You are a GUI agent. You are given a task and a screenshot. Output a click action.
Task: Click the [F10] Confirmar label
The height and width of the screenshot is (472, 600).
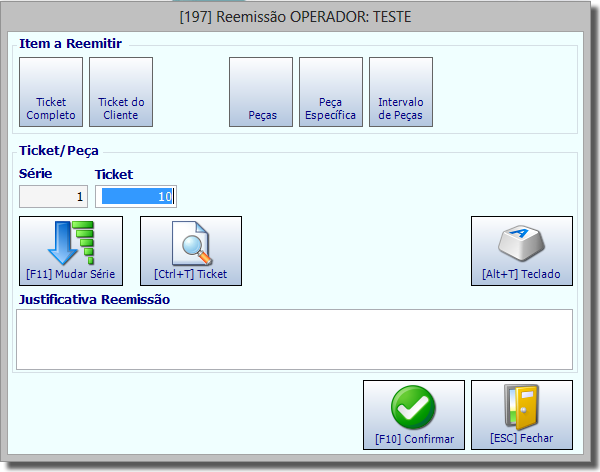414,439
